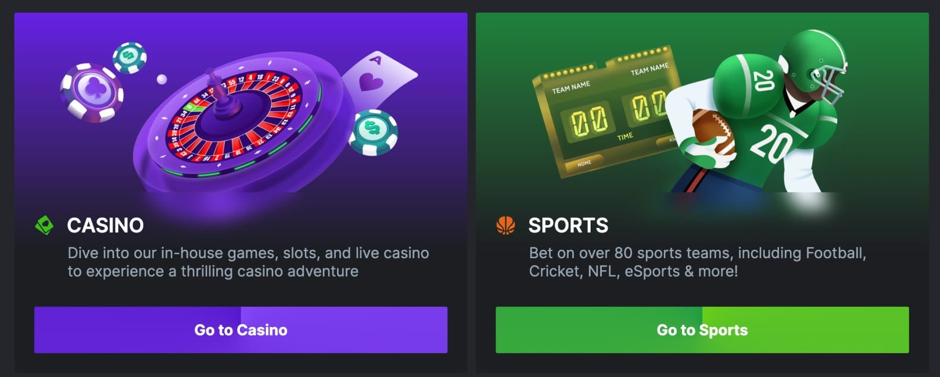This screenshot has width=940, height=377.
Task: Select the orange basketball sports icon
Action: click(505, 225)
